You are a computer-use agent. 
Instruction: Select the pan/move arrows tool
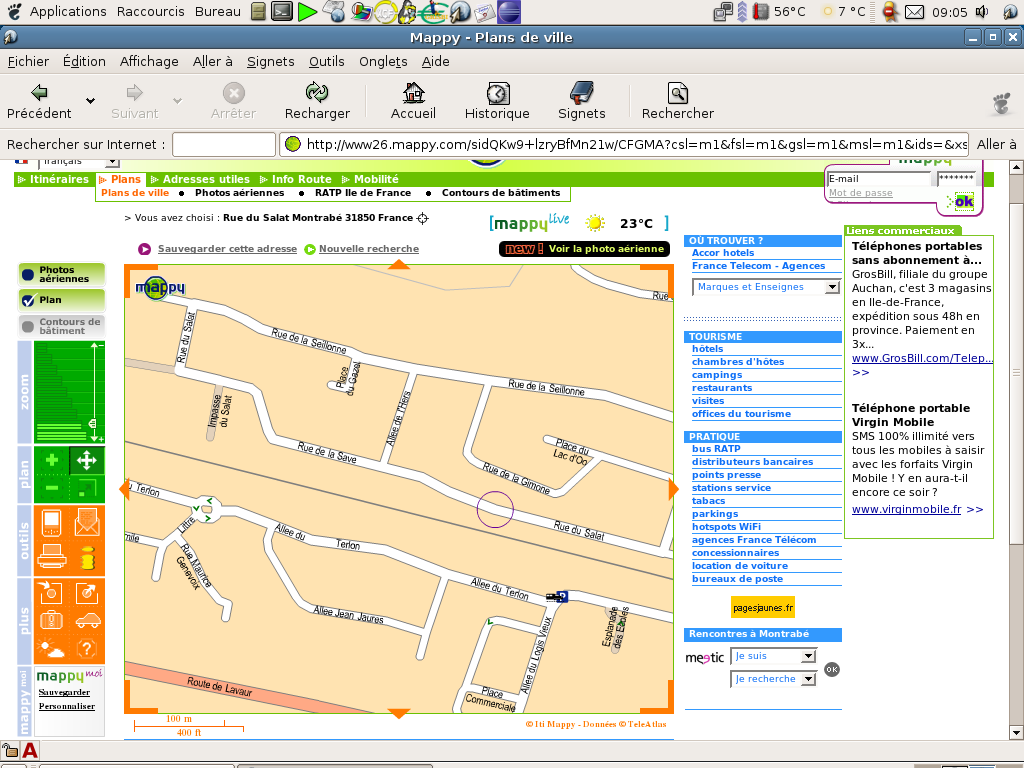pyautogui.click(x=87, y=460)
